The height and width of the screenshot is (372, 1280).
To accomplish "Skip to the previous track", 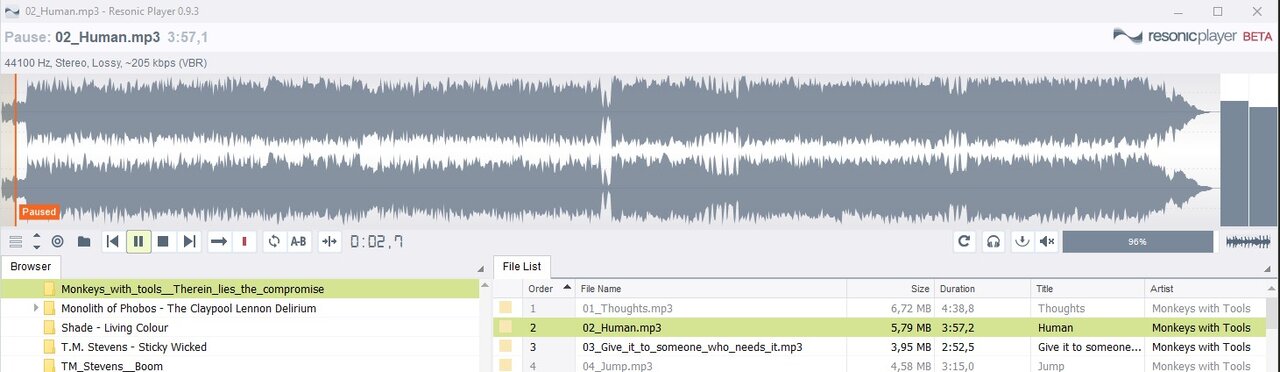I will coord(113,241).
